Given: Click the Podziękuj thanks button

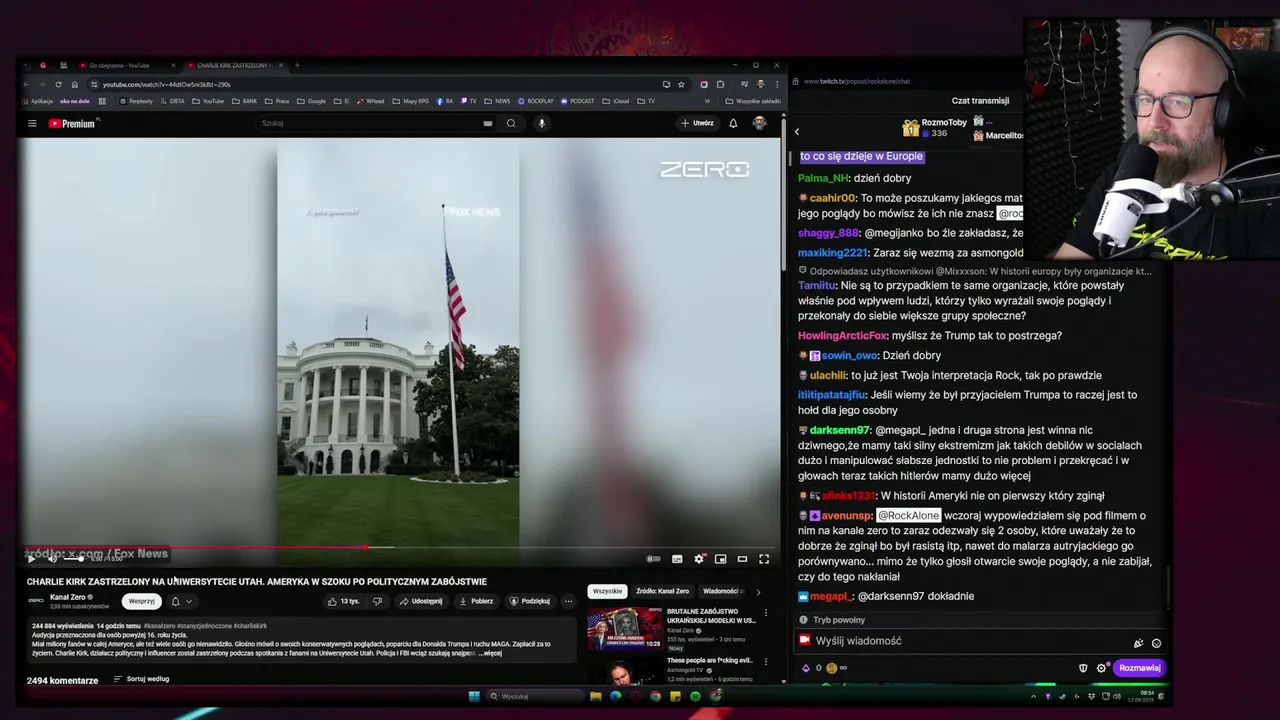Looking at the screenshot, I should (x=530, y=601).
